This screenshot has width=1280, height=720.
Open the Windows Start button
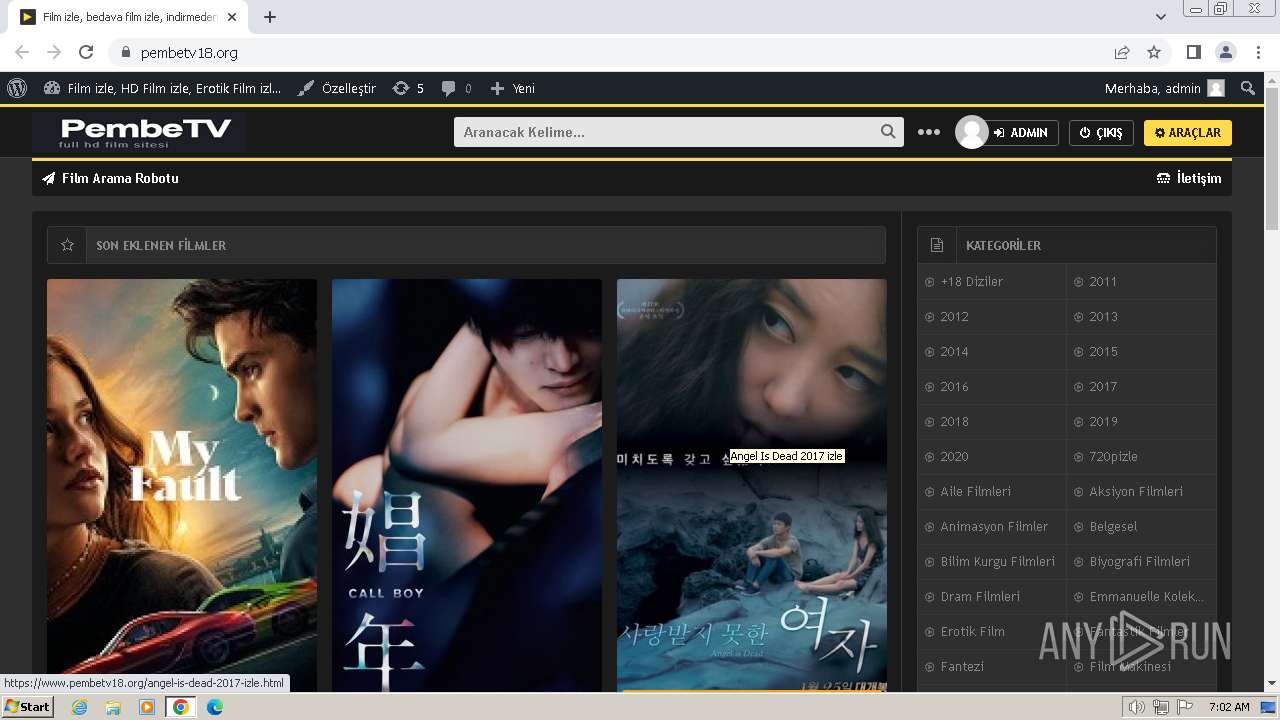[28, 707]
